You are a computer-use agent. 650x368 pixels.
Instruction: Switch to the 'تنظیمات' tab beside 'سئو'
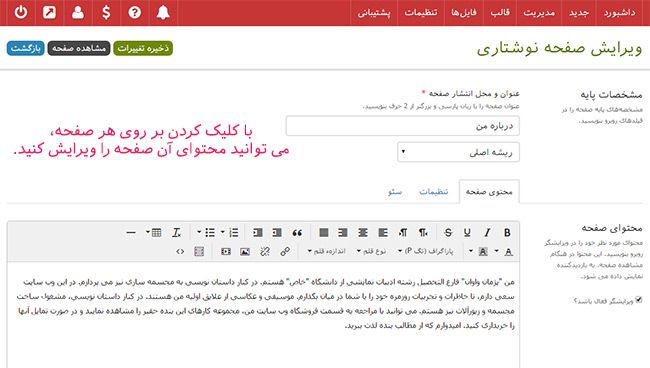pyautogui.click(x=434, y=191)
